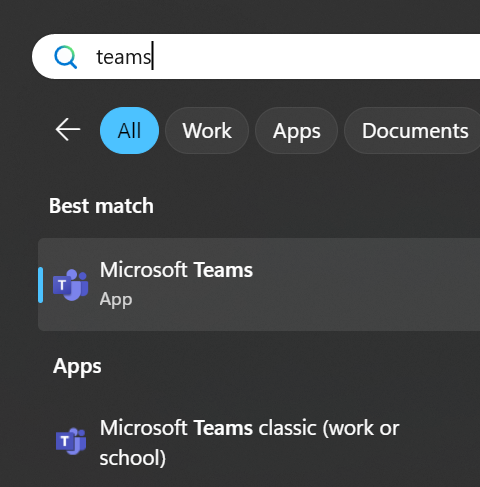Switch to the Apps filter tab
The height and width of the screenshot is (487, 480).
point(296,130)
